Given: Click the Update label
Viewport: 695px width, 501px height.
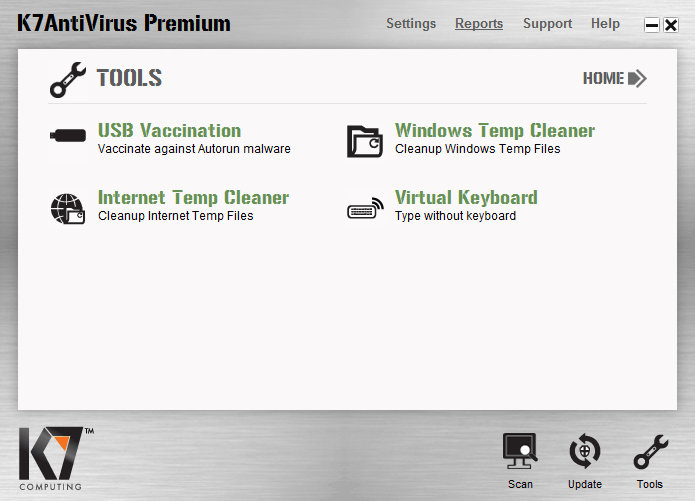Looking at the screenshot, I should (x=585, y=484).
